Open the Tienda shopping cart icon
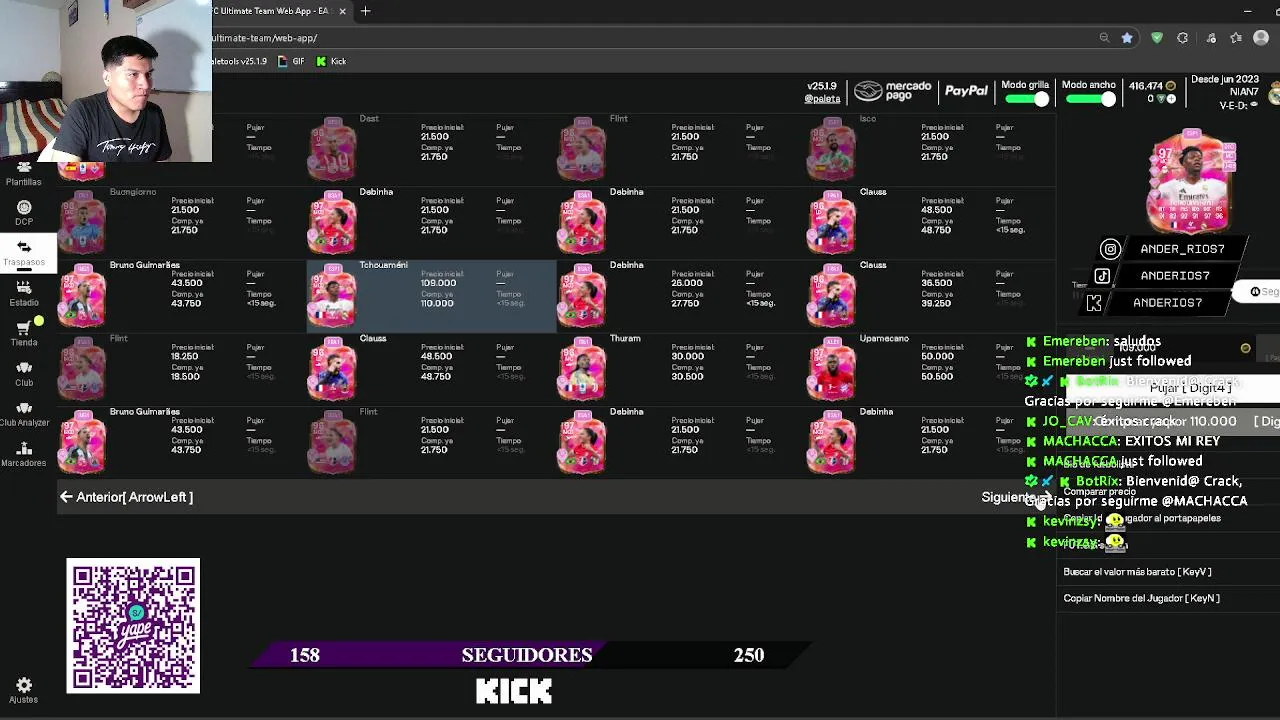 click(x=24, y=327)
